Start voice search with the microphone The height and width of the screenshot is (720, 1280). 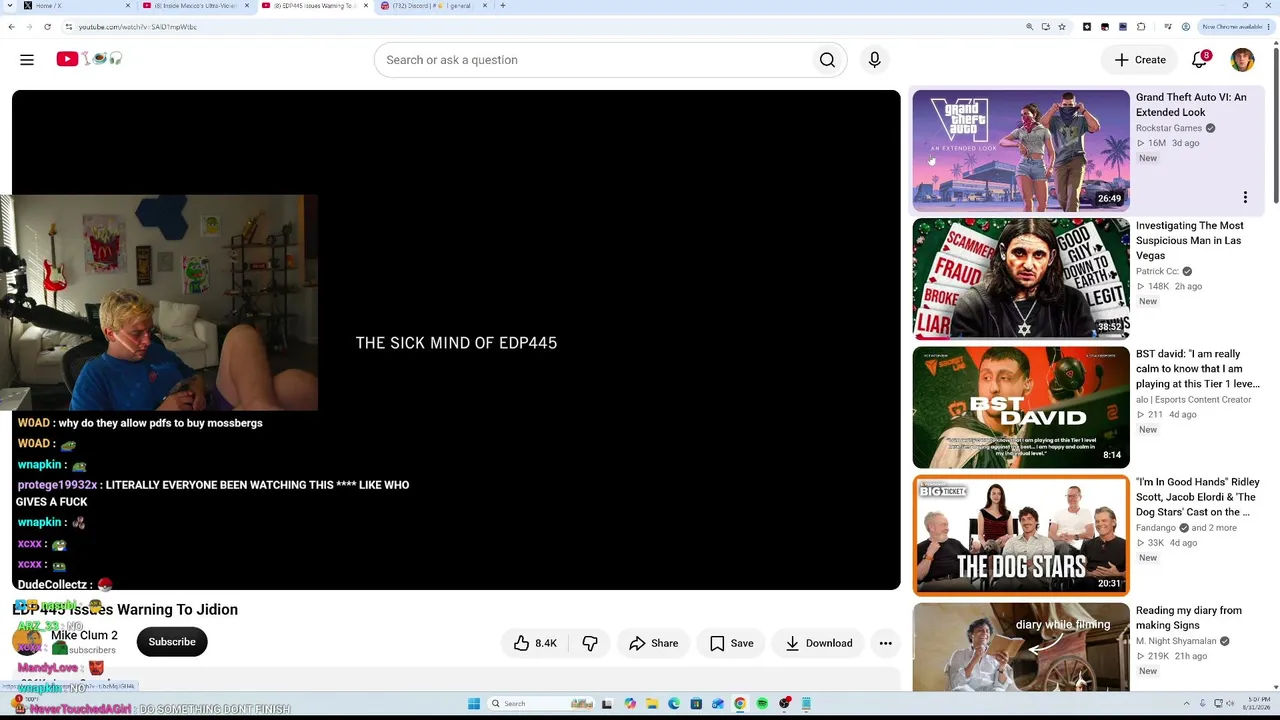[x=874, y=60]
